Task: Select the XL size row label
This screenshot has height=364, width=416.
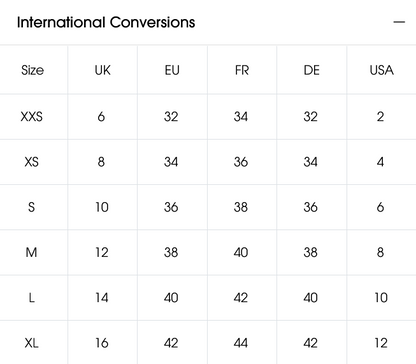Action: pyautogui.click(x=31, y=343)
